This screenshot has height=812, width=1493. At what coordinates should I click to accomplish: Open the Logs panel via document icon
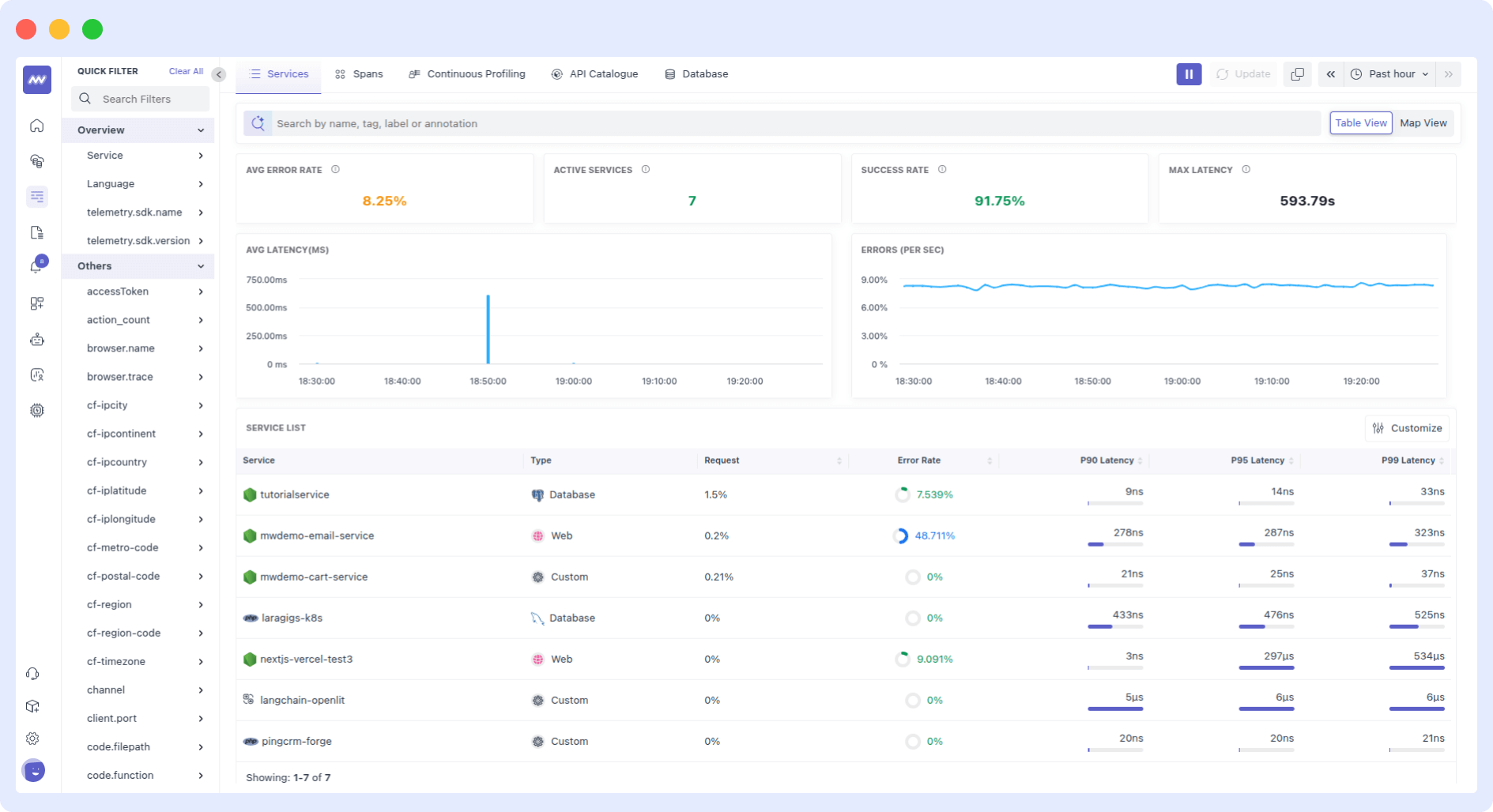(36, 231)
